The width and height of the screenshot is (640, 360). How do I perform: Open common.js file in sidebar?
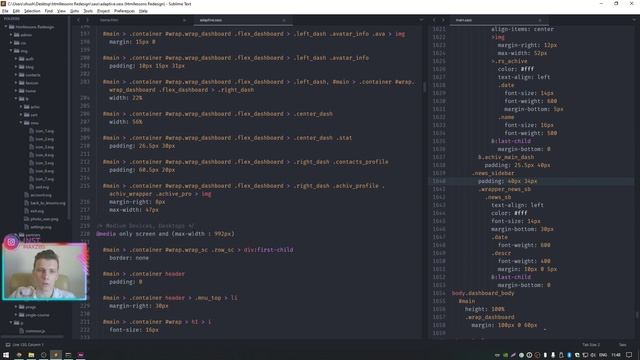(x=33, y=331)
